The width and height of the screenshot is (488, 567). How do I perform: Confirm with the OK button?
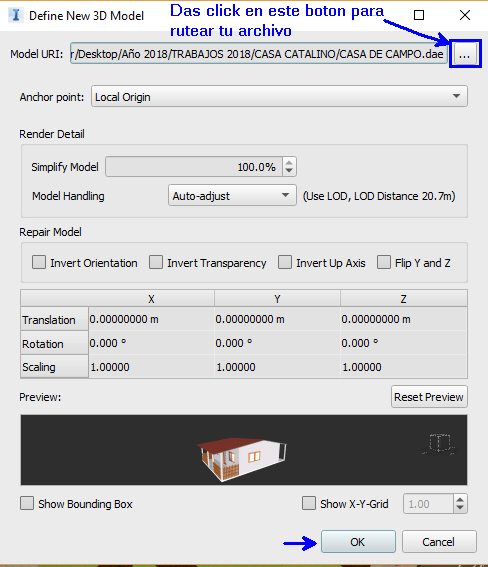point(358,542)
